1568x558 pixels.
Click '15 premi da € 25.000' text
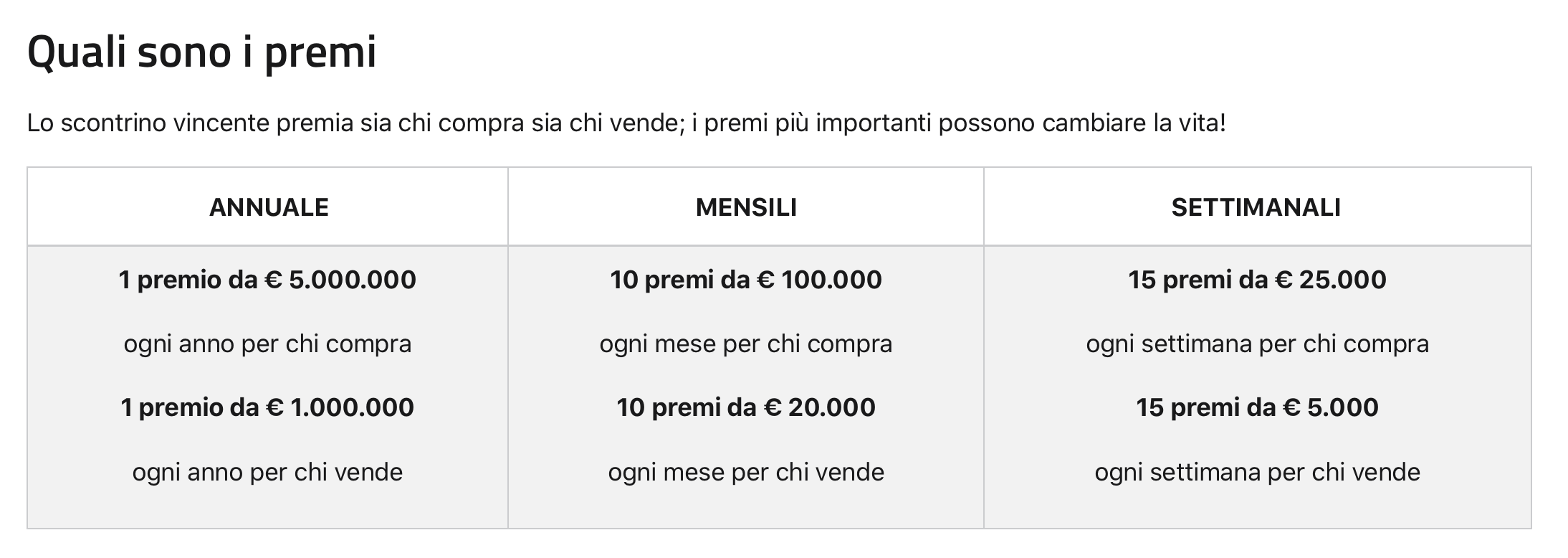[x=1257, y=280]
